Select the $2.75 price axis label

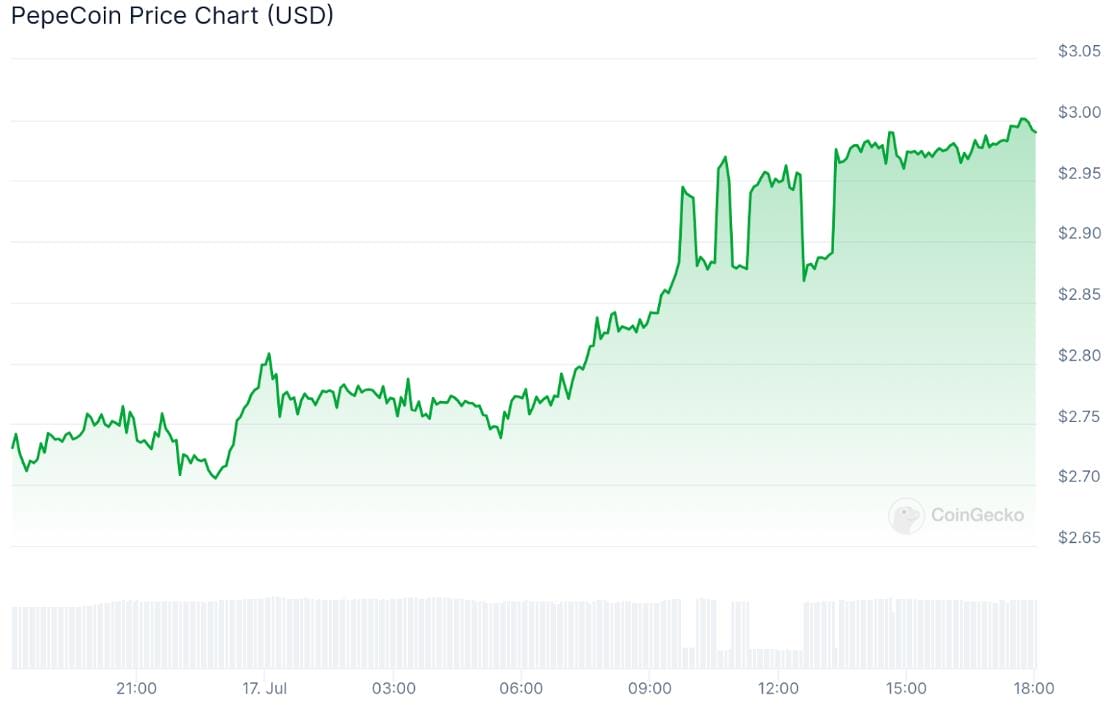1079,416
